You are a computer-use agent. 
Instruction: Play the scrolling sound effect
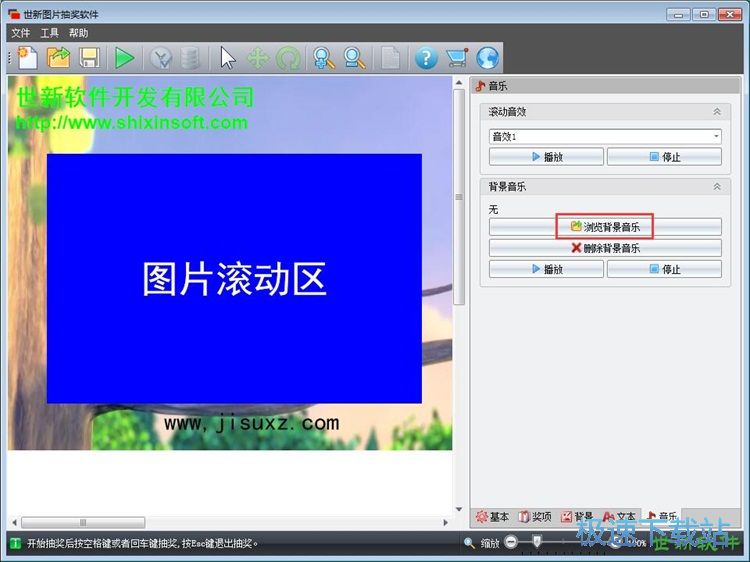pos(546,157)
